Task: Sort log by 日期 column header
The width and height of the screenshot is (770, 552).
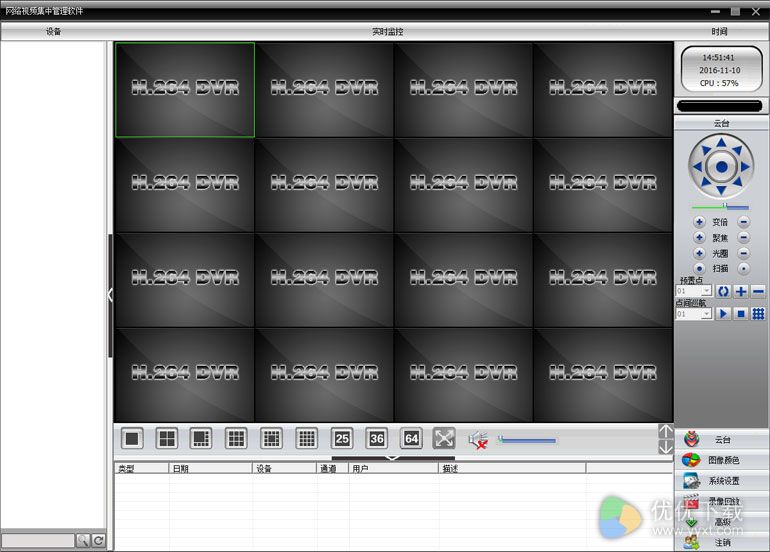Action: coord(210,469)
